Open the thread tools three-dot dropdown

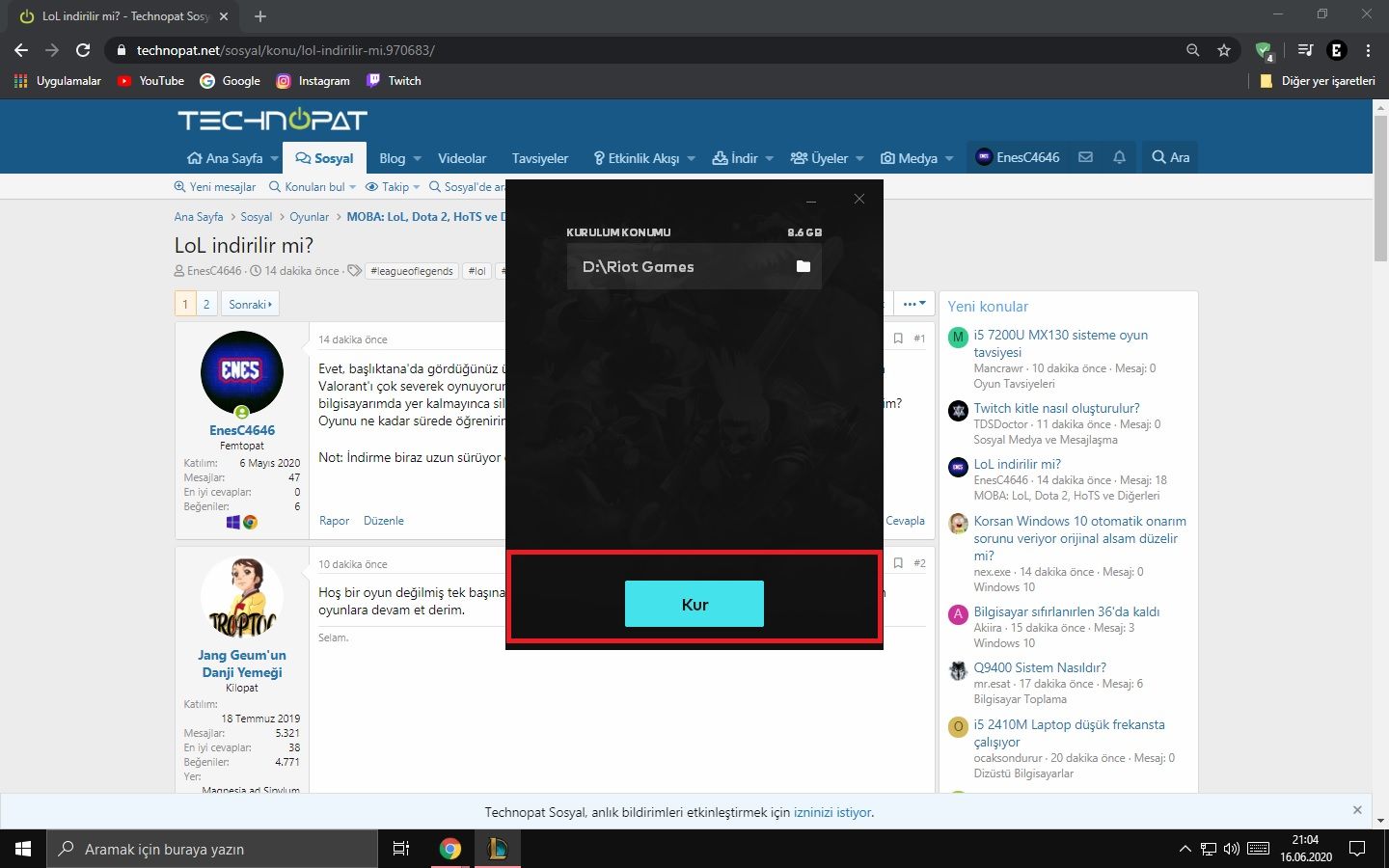[913, 304]
